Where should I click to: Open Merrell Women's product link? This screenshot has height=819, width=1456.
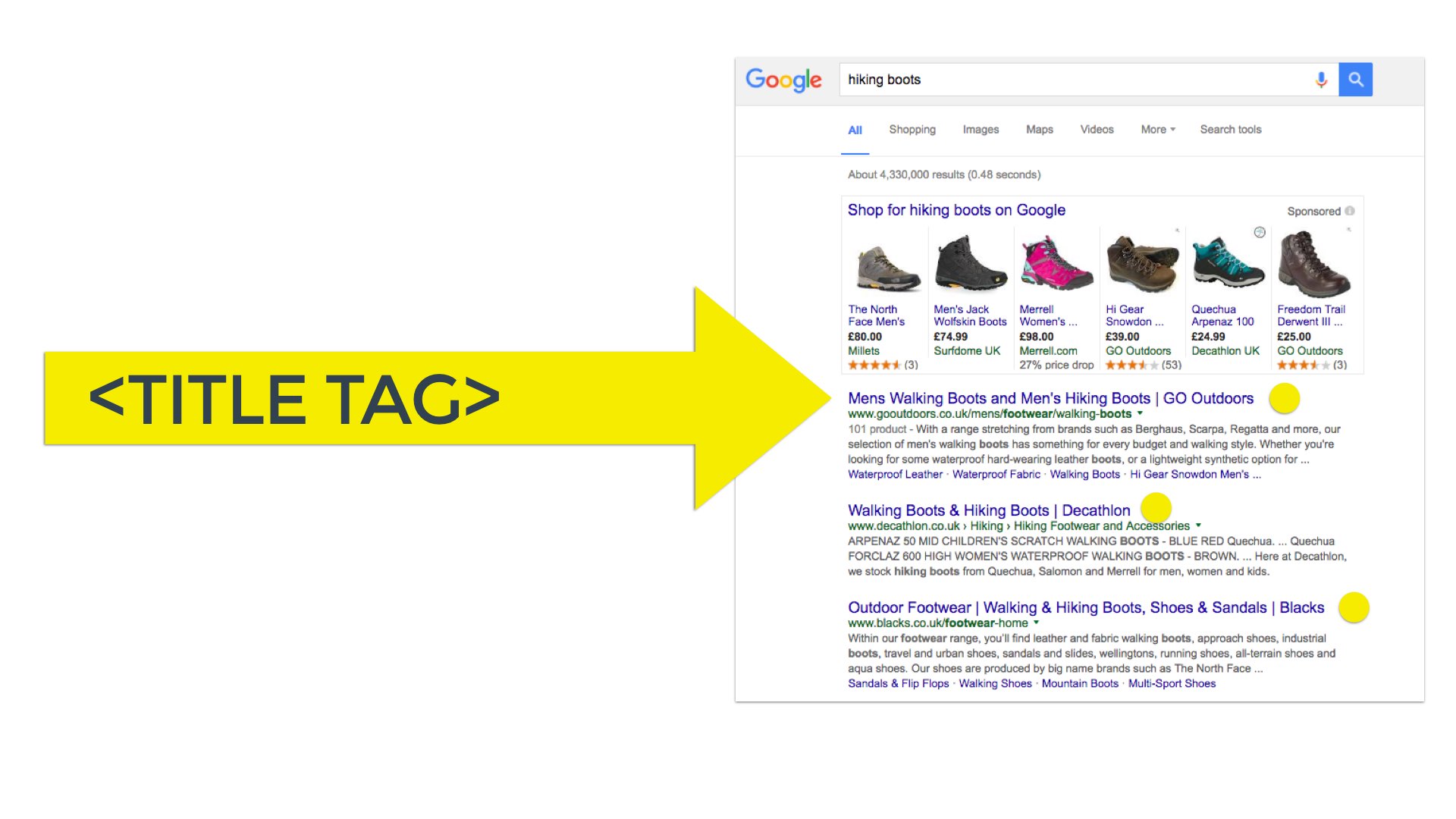[1048, 315]
